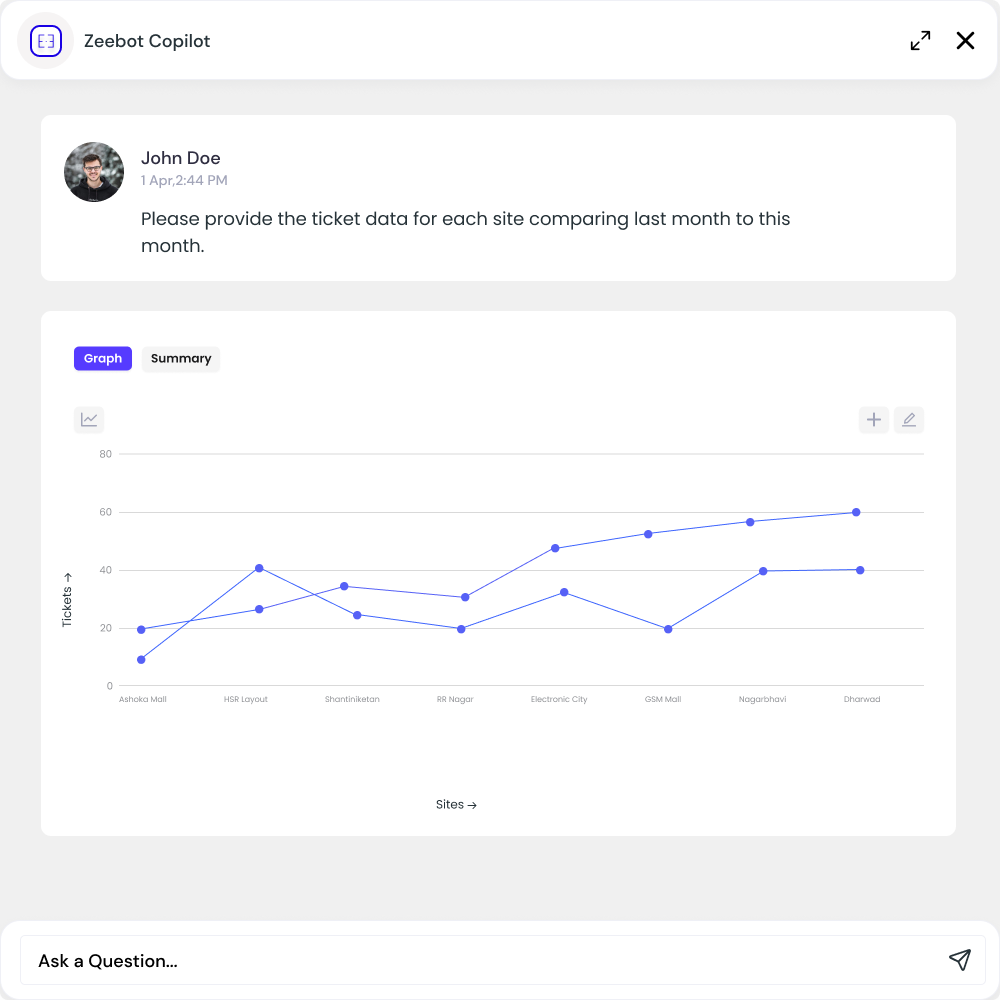
Task: Click John Doe's name in the chat
Action: click(x=180, y=158)
